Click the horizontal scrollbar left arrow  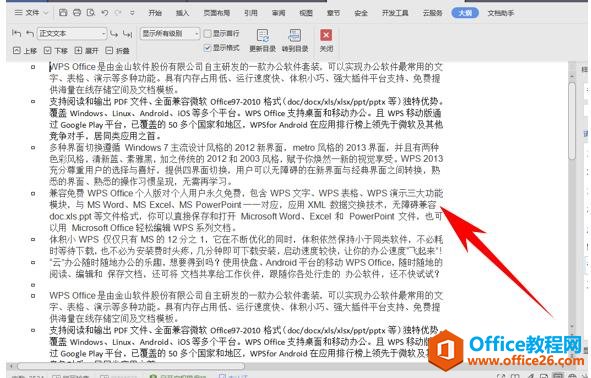tap(11, 366)
